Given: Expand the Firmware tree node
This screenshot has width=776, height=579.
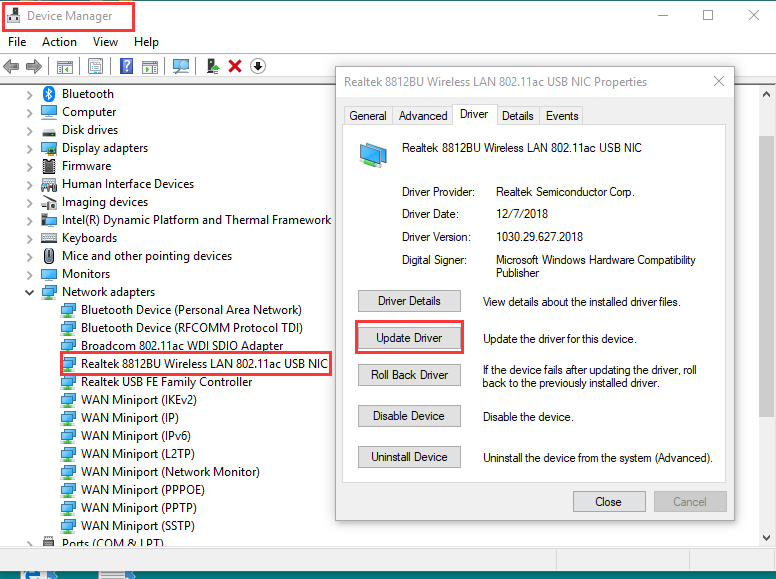Looking at the screenshot, I should (x=29, y=167).
